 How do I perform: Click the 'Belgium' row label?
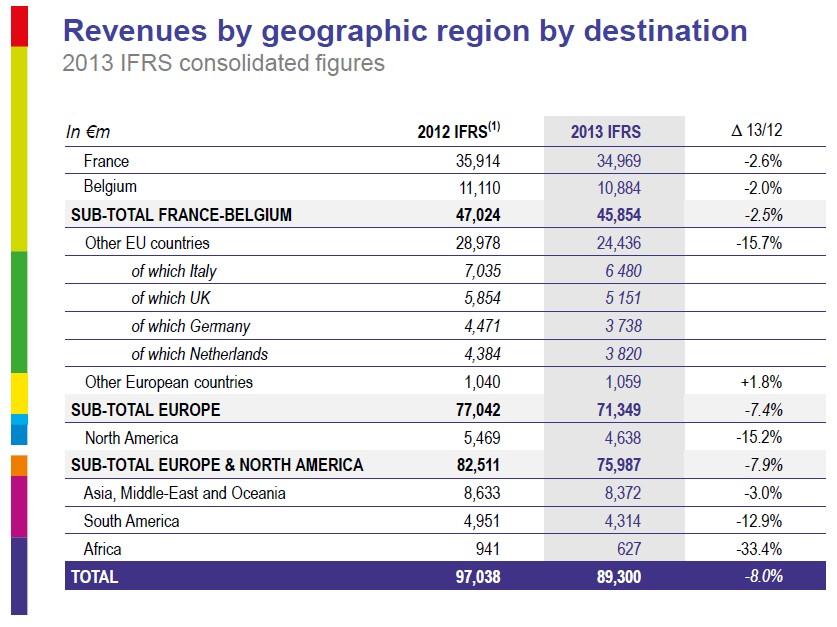[x=110, y=187]
